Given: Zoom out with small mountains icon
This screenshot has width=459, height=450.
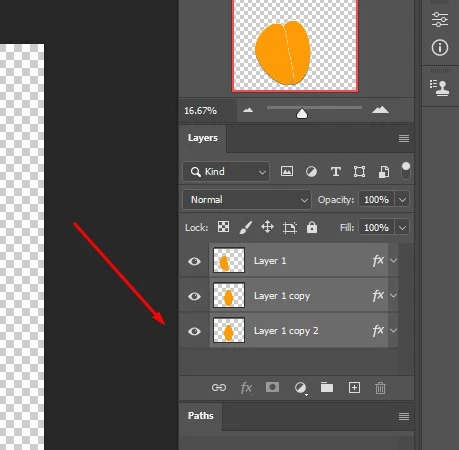Looking at the screenshot, I should 248,110.
